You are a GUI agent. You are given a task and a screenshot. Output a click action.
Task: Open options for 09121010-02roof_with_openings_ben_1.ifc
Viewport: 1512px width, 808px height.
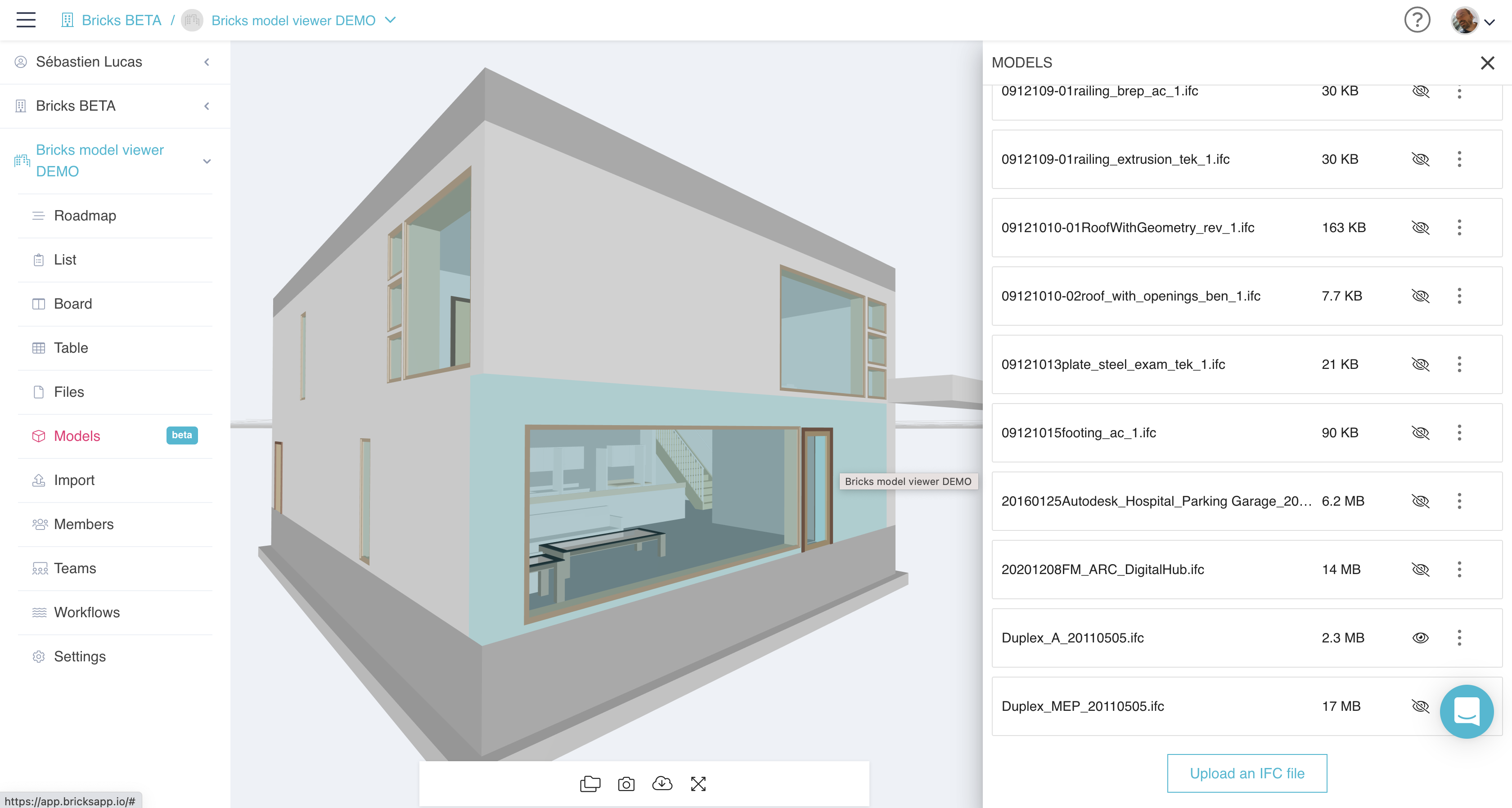pyautogui.click(x=1459, y=296)
